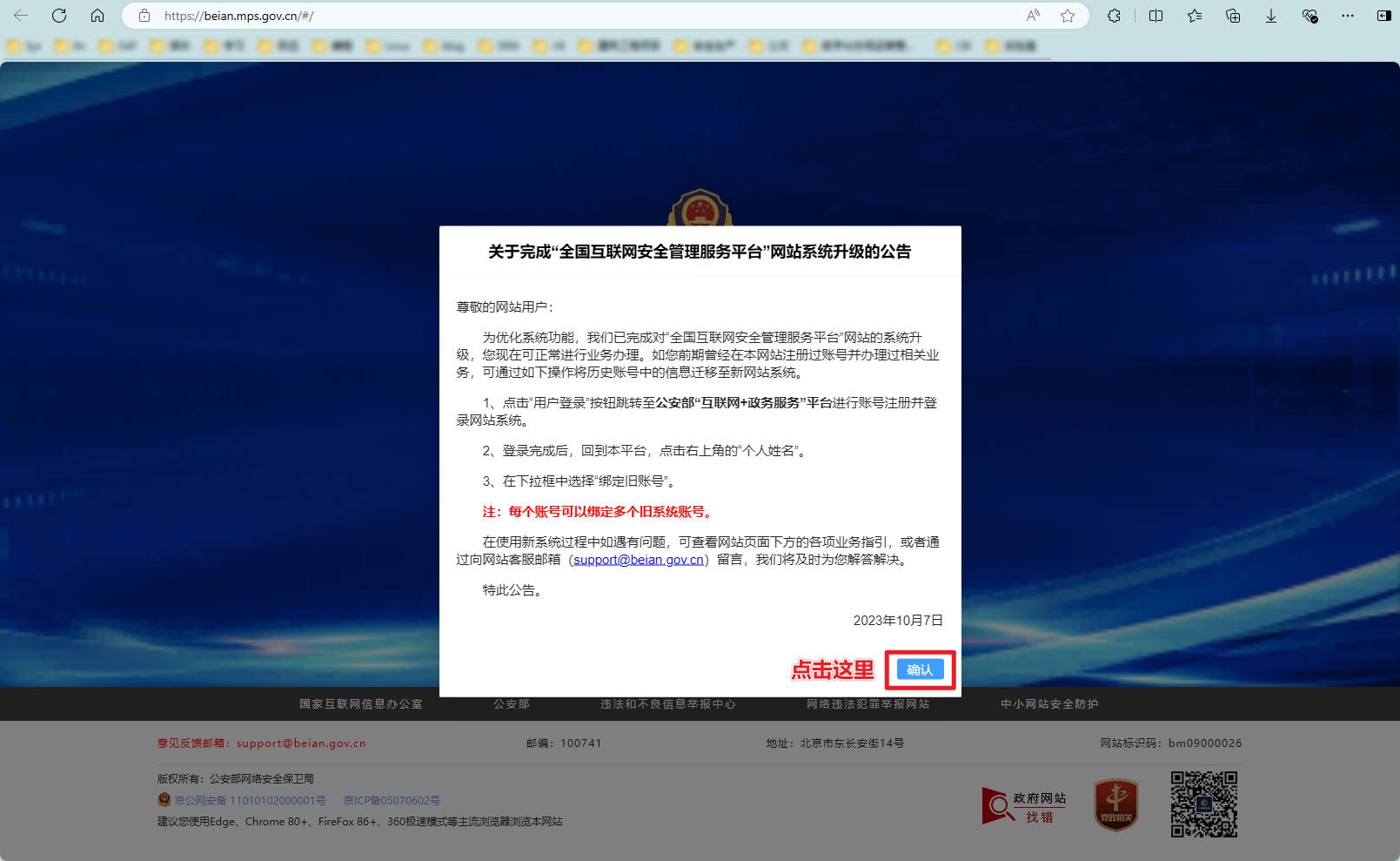
Task: Open the 公安部 footer link
Action: [x=512, y=704]
